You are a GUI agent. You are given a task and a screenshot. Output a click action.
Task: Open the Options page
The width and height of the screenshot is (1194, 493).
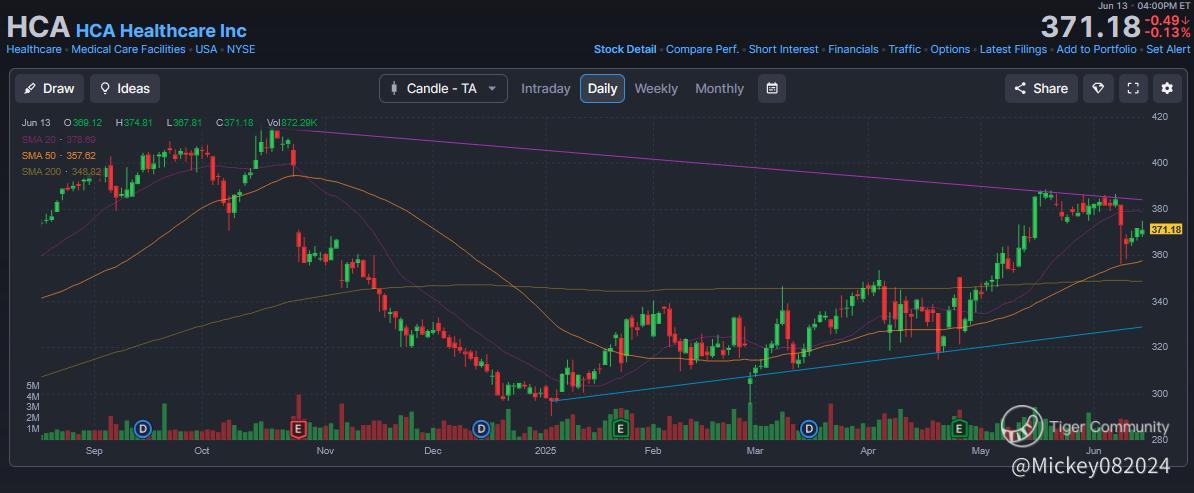(950, 49)
